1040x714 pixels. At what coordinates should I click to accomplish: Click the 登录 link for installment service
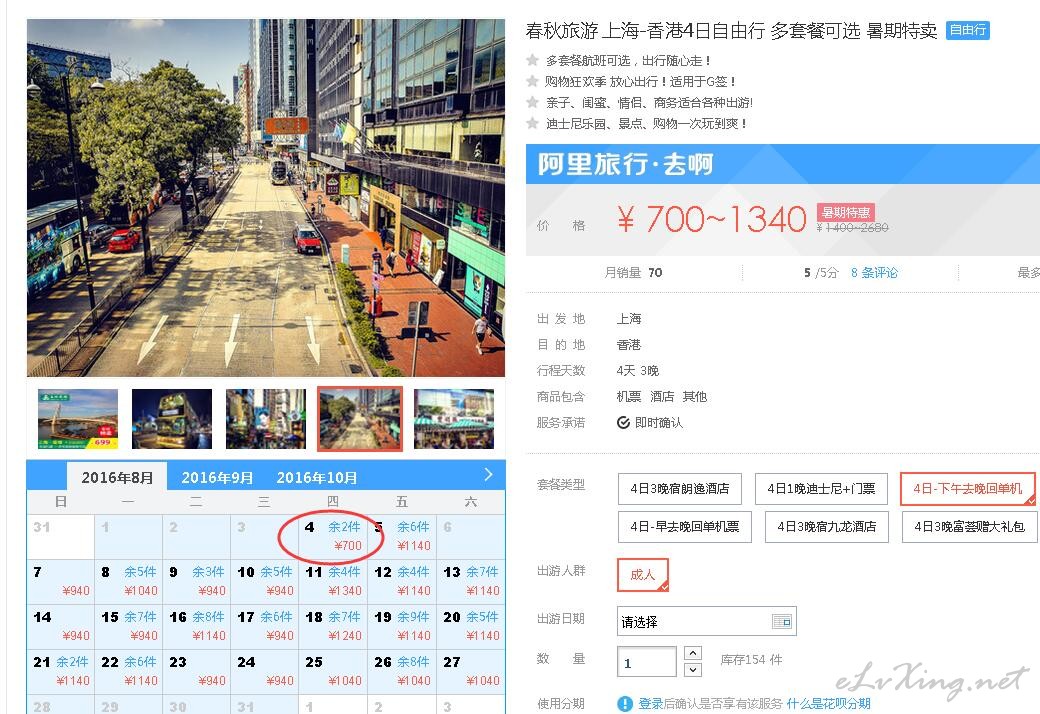pos(651,703)
